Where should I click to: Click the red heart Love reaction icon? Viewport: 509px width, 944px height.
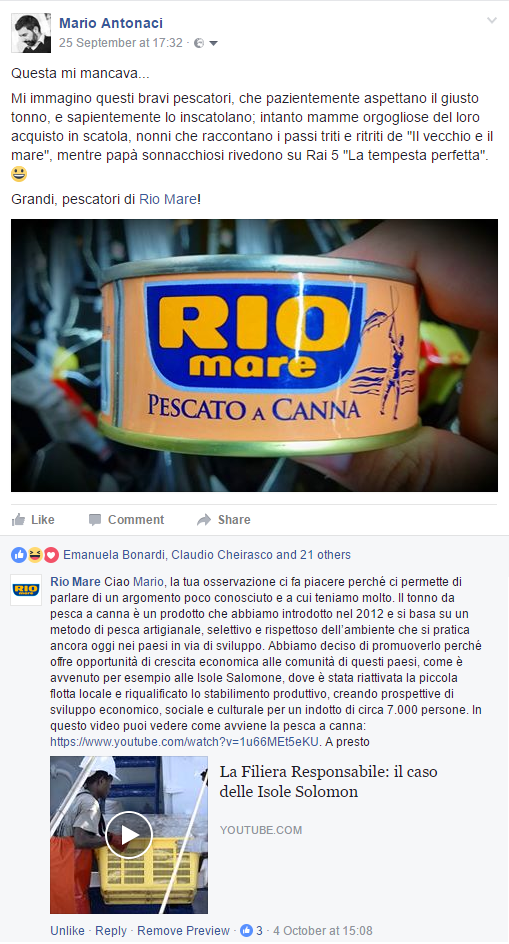(x=51, y=555)
